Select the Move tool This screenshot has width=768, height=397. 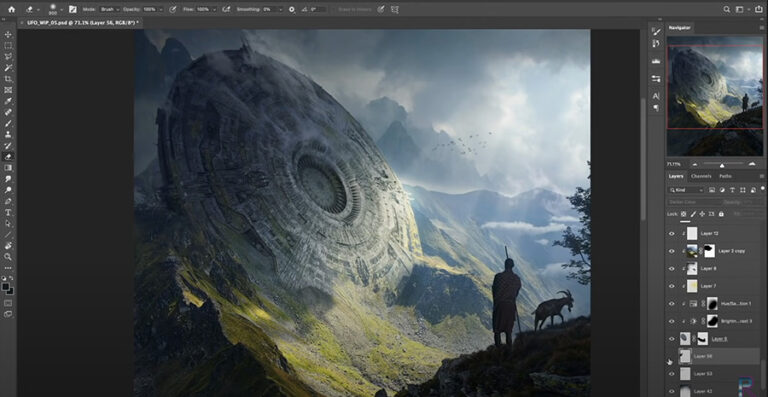pos(8,35)
